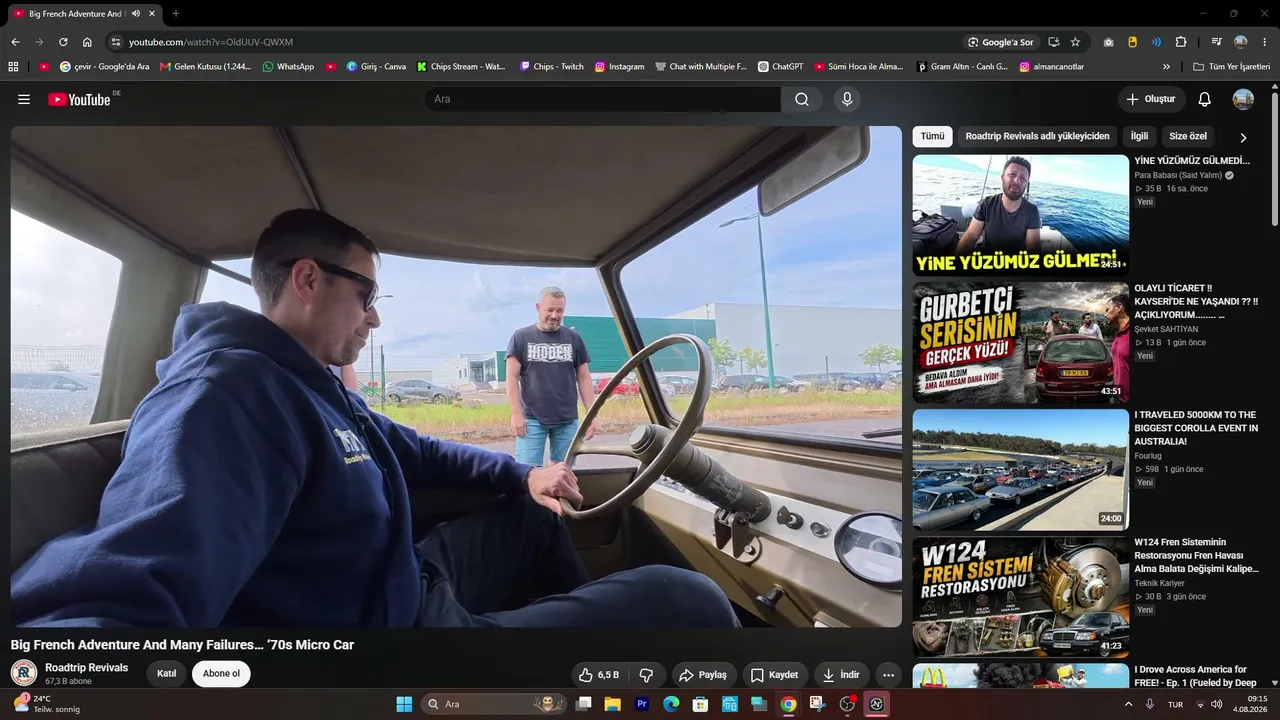
Task: Click the Paylaş share button
Action: [704, 675]
